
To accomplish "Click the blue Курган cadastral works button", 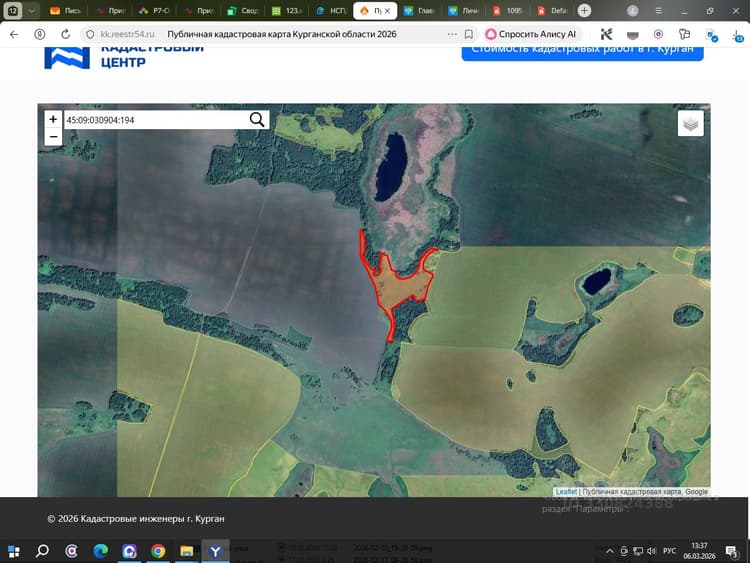I will [582, 52].
